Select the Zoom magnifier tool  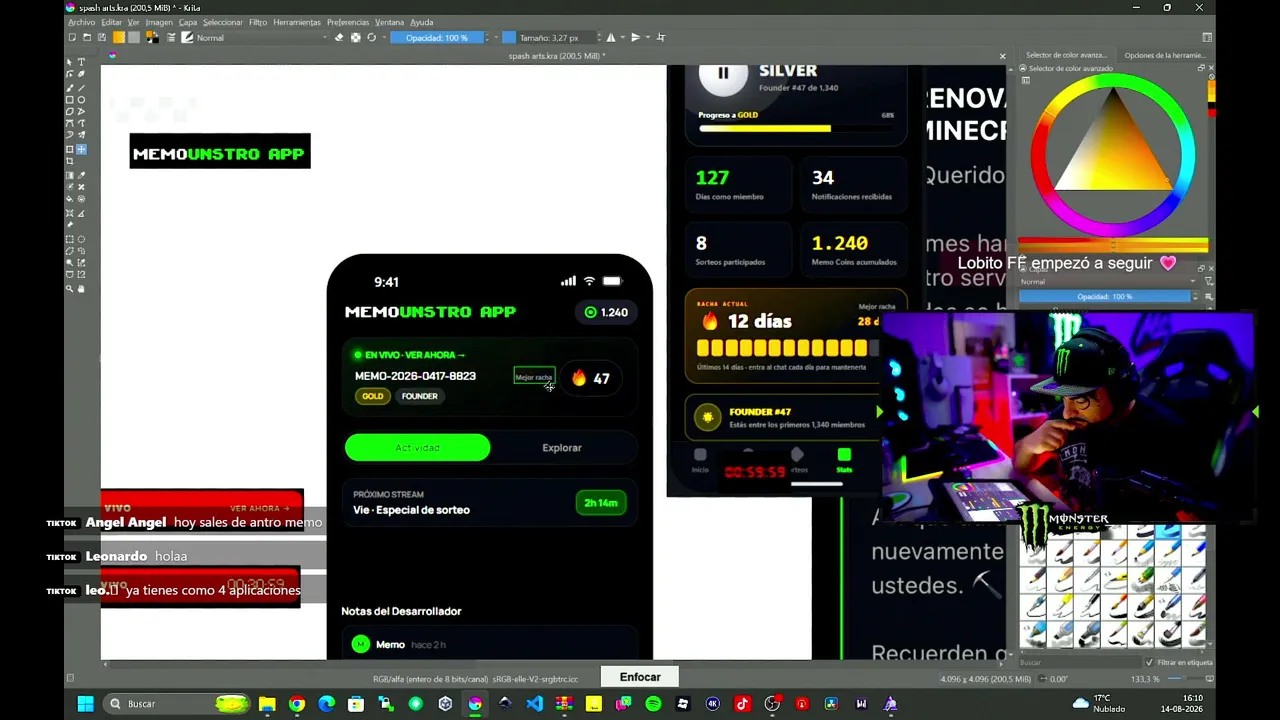[70, 289]
